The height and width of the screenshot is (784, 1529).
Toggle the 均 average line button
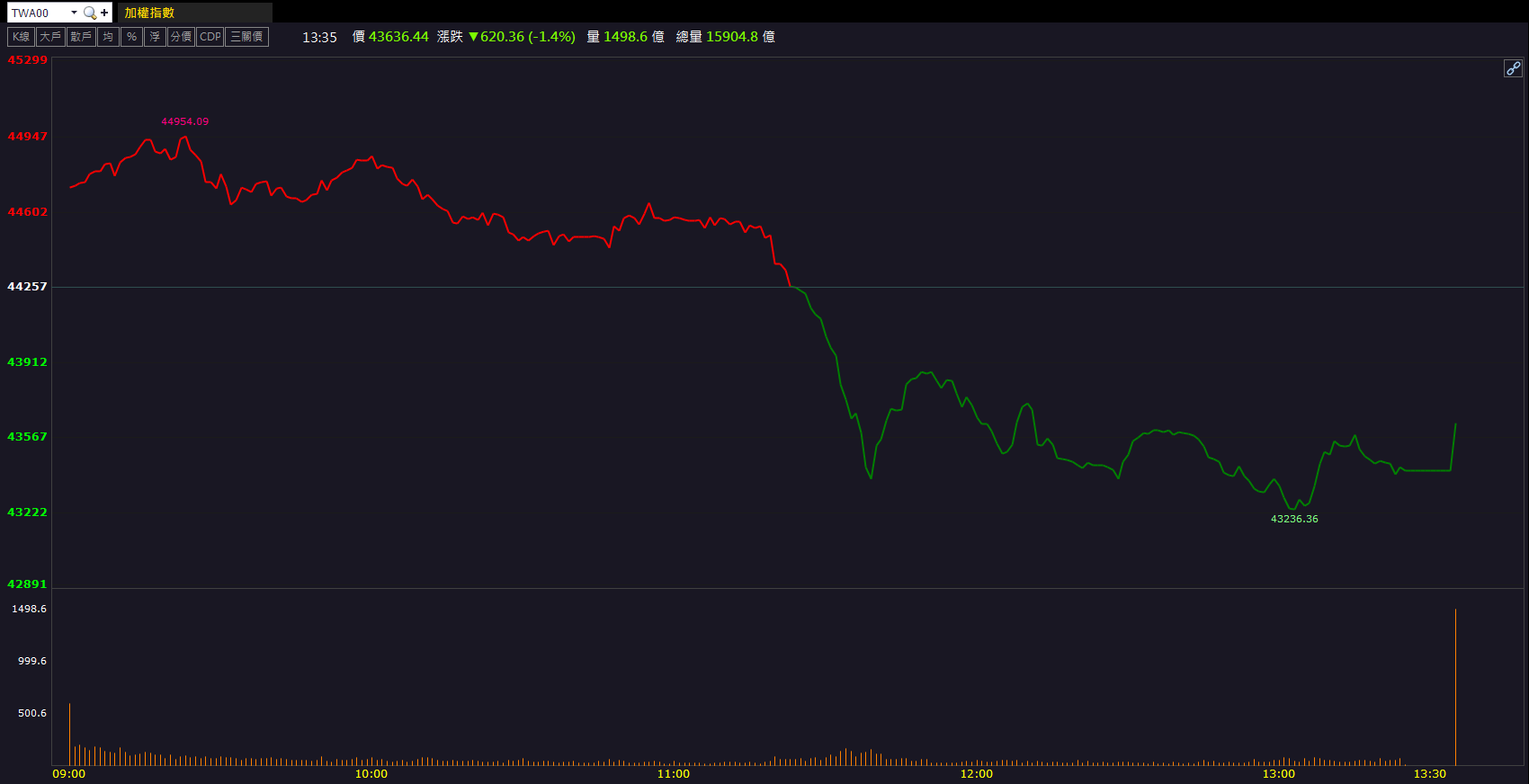pos(108,37)
